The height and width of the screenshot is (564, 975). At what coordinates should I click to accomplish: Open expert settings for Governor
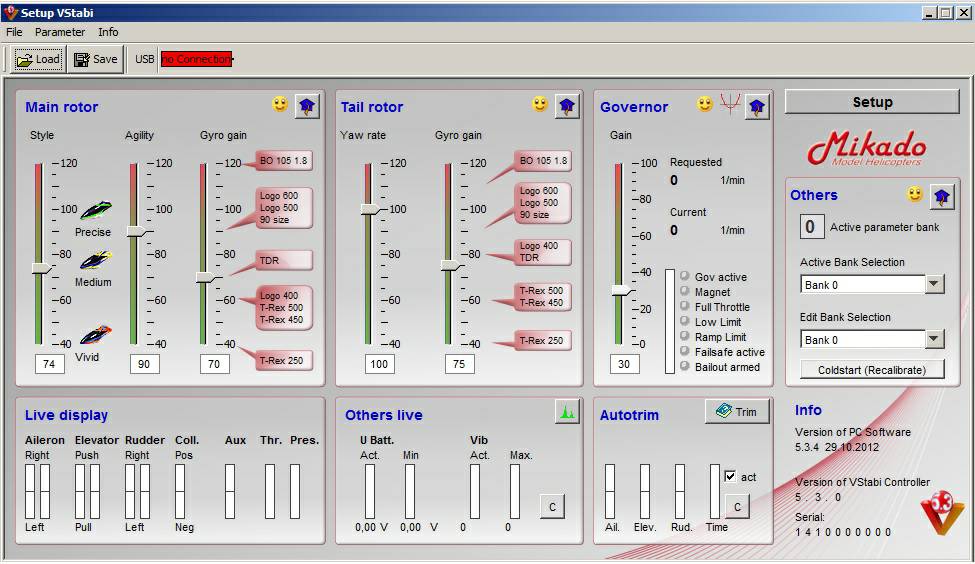tap(757, 107)
